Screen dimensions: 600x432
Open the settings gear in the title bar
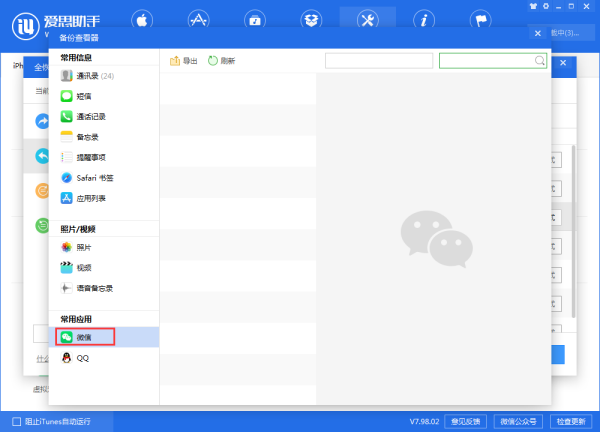pos(546,6)
